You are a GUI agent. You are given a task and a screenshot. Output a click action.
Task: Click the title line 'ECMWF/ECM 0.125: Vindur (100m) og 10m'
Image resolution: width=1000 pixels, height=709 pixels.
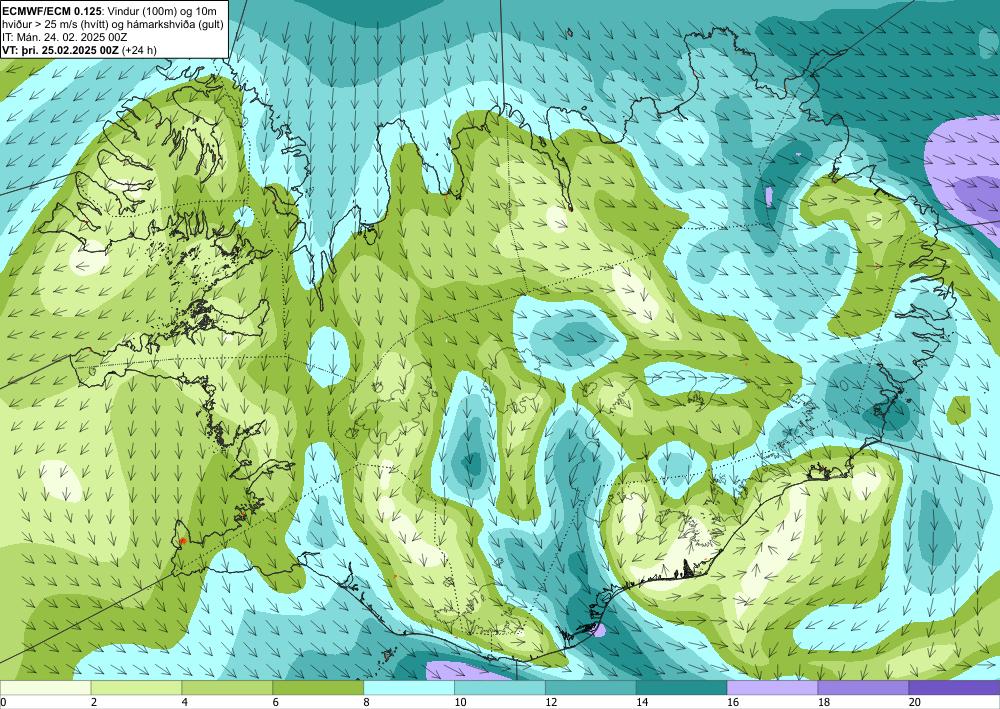[x=110, y=11]
